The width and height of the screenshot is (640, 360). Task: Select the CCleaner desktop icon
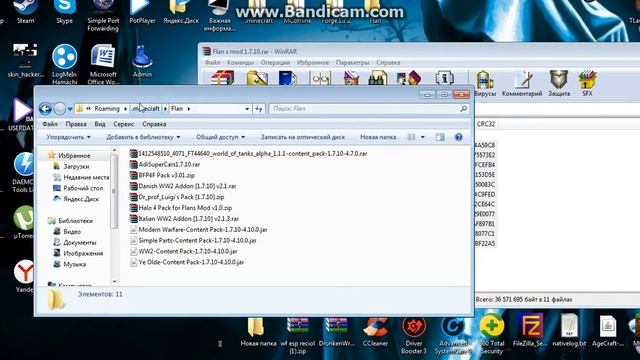376,331
